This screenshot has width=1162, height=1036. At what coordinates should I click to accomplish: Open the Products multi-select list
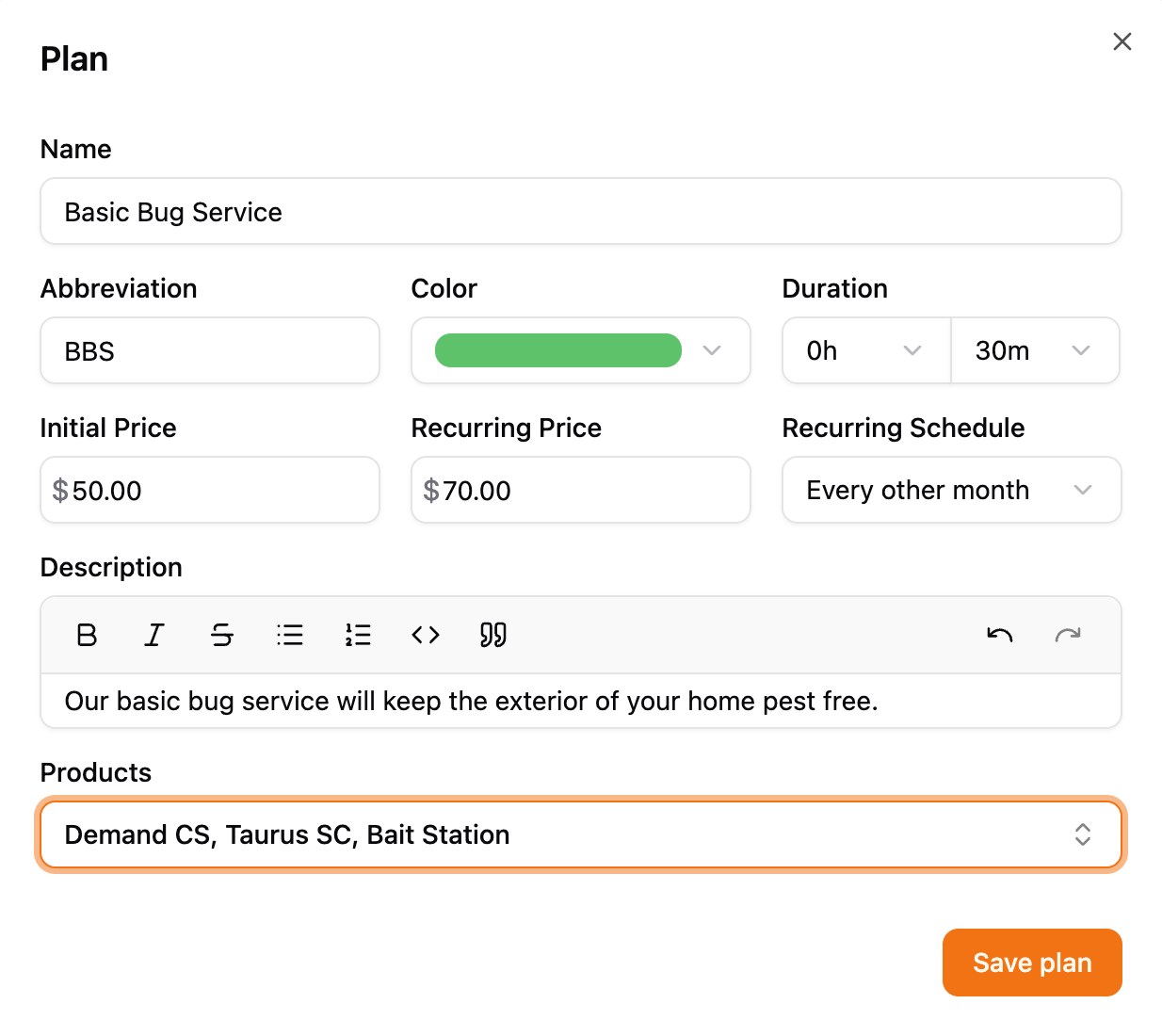click(x=580, y=834)
